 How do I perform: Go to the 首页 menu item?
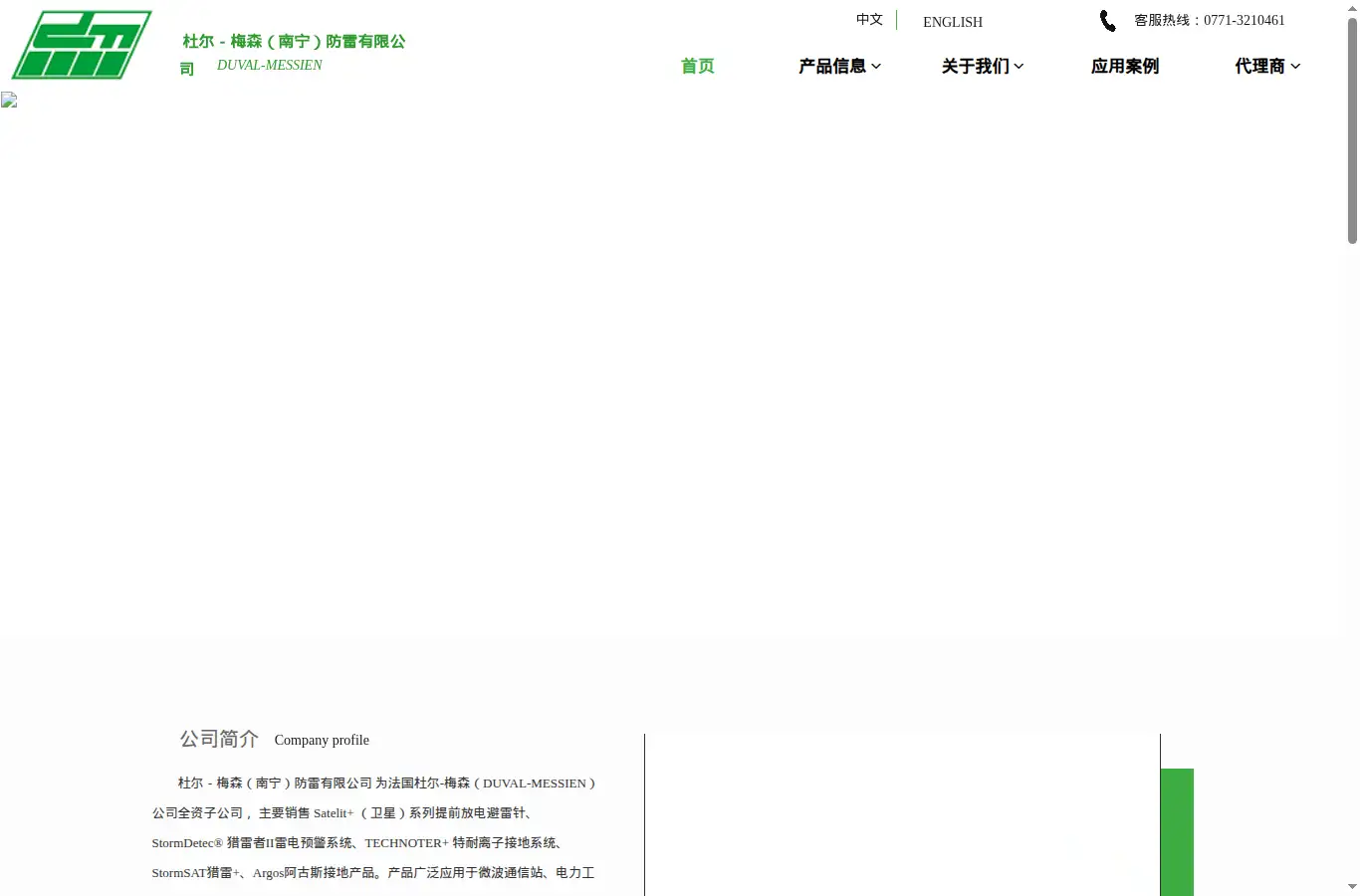697,66
